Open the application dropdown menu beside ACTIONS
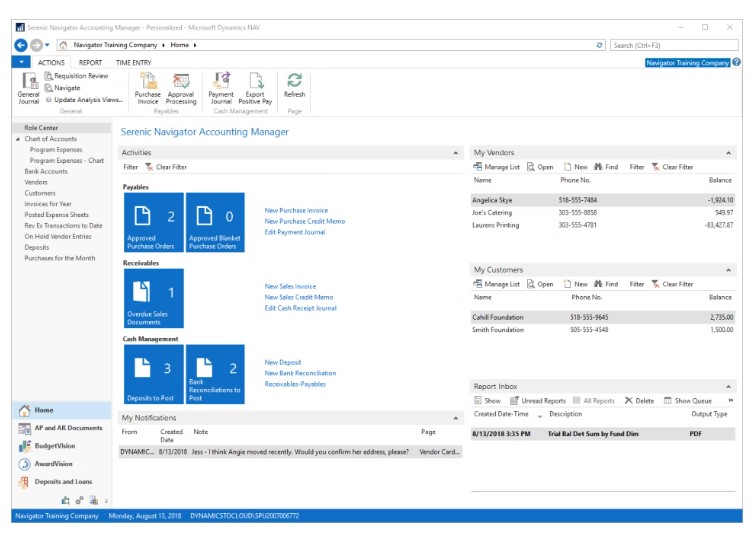Viewport: 752px width, 549px height. click(22, 62)
